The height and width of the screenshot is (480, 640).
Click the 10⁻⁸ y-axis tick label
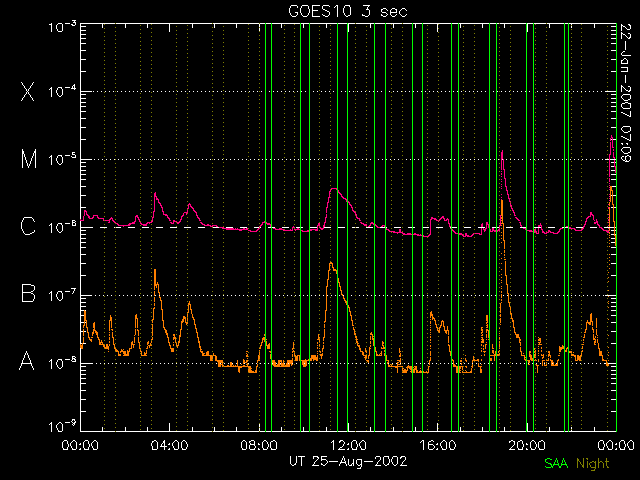[62, 362]
